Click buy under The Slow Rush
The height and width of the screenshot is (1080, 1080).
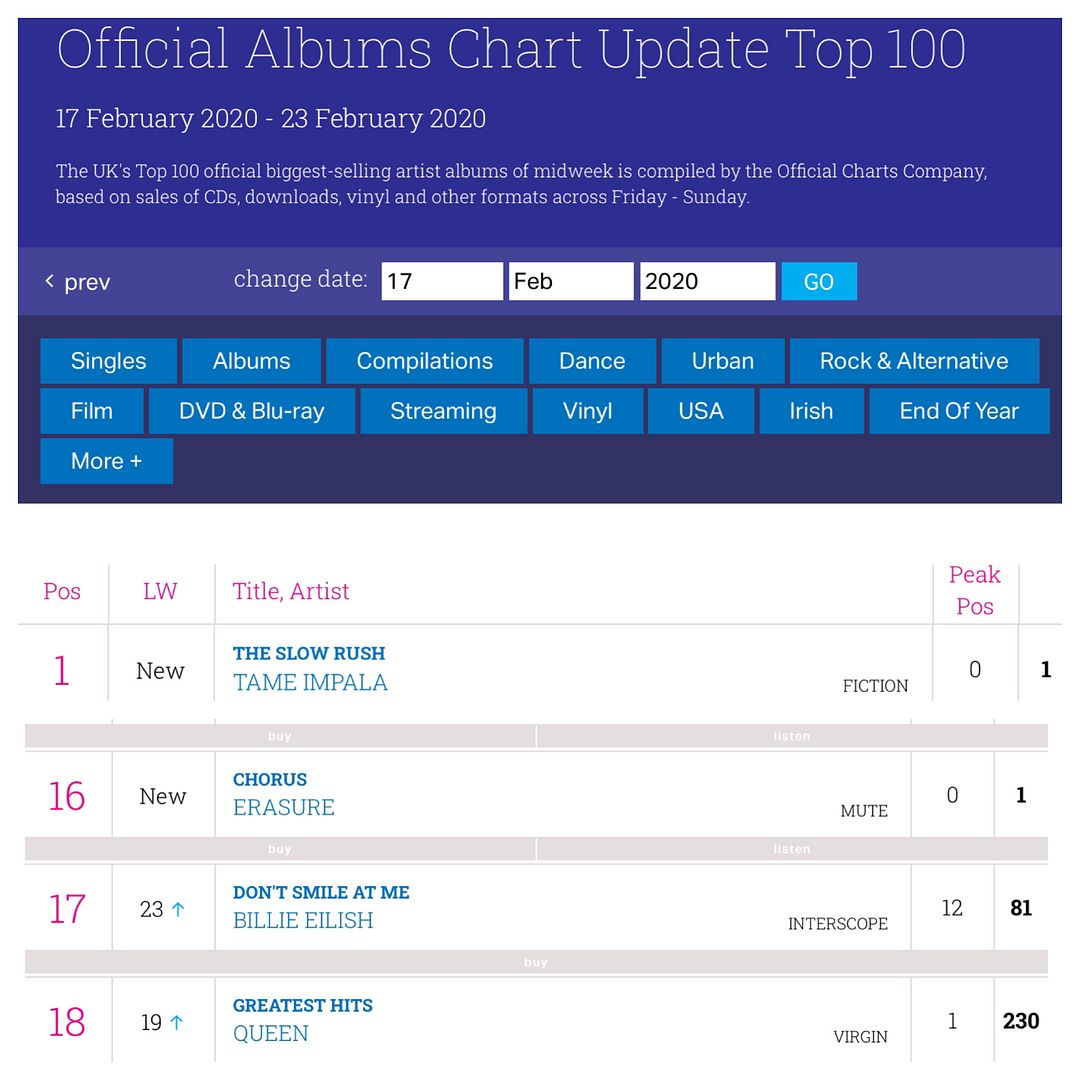[x=280, y=736]
